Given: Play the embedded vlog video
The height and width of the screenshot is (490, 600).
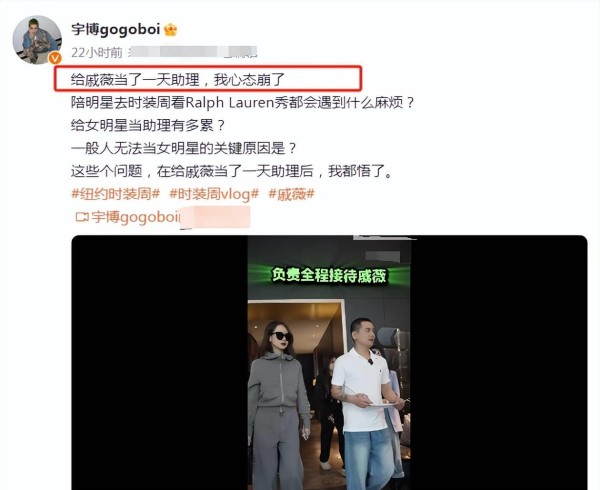Looking at the screenshot, I should pyautogui.click(x=329, y=363).
